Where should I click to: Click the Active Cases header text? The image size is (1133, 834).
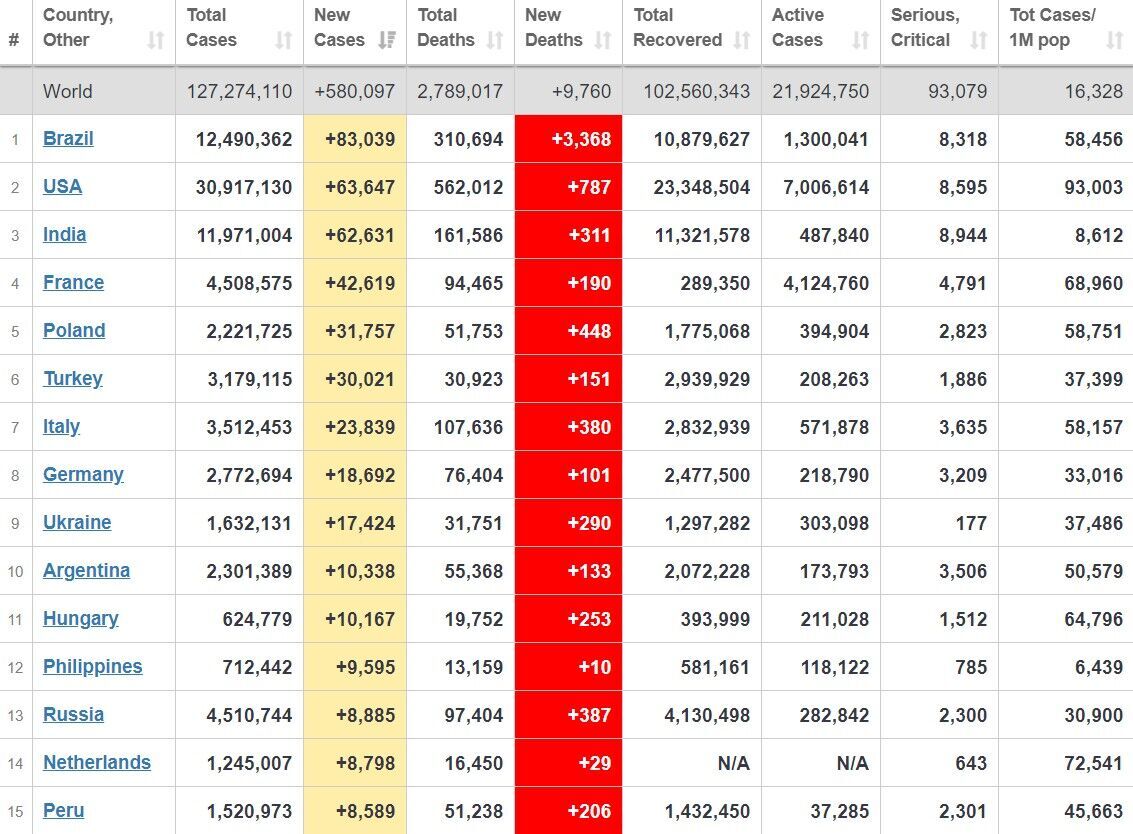(x=798, y=27)
